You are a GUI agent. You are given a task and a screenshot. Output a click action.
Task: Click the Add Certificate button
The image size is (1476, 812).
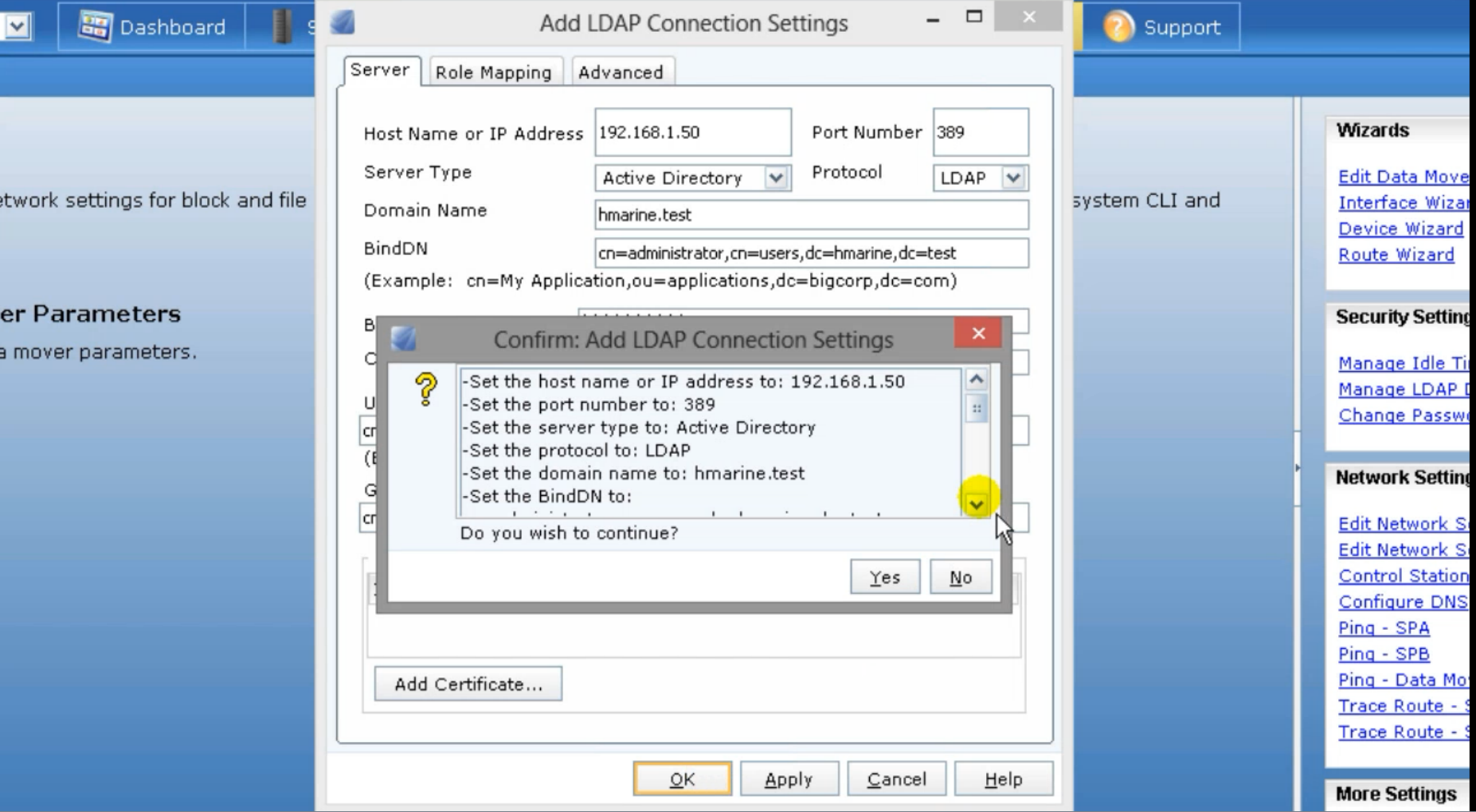tap(468, 684)
